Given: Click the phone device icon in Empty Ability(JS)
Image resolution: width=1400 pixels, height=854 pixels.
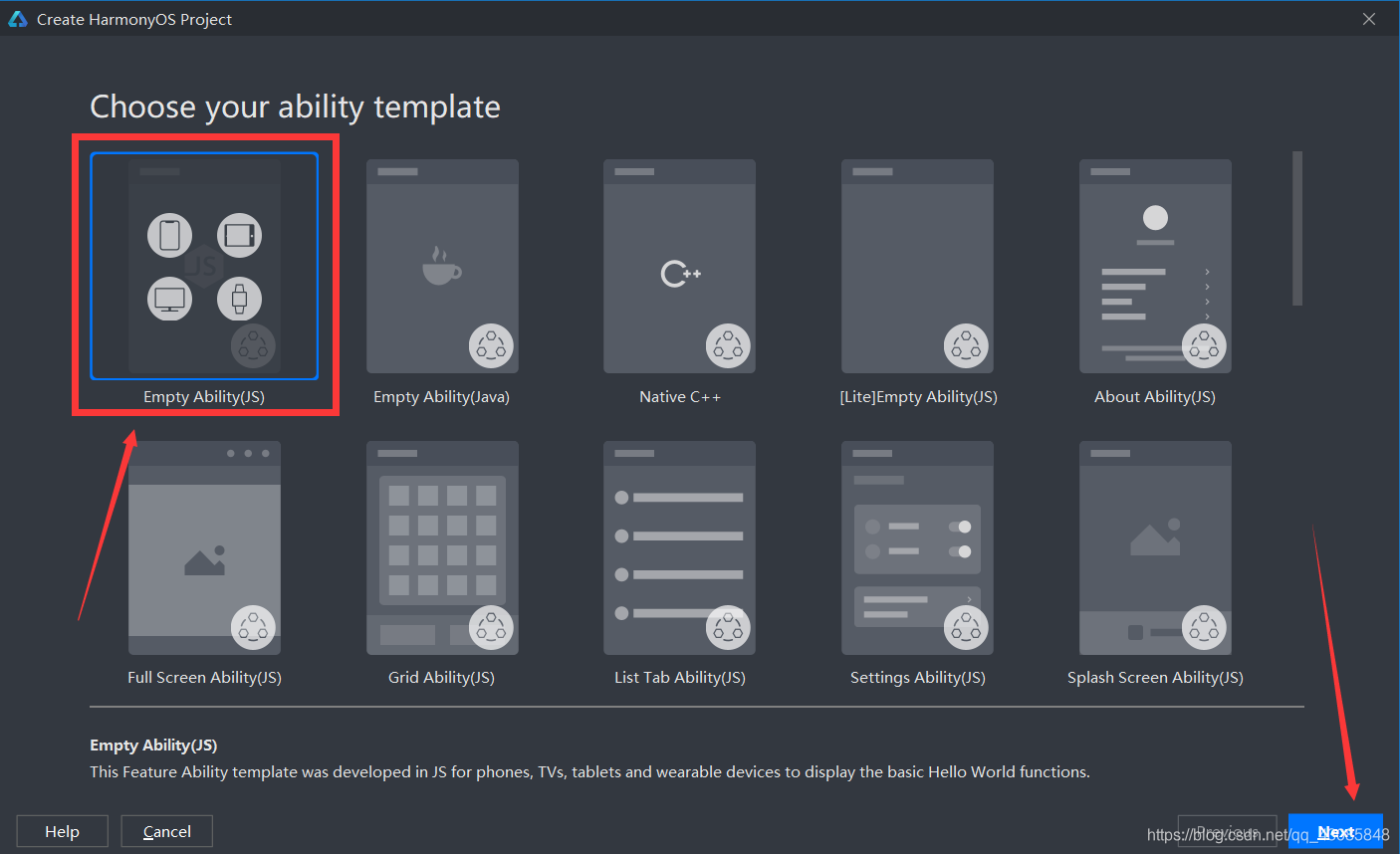Looking at the screenshot, I should [x=170, y=235].
